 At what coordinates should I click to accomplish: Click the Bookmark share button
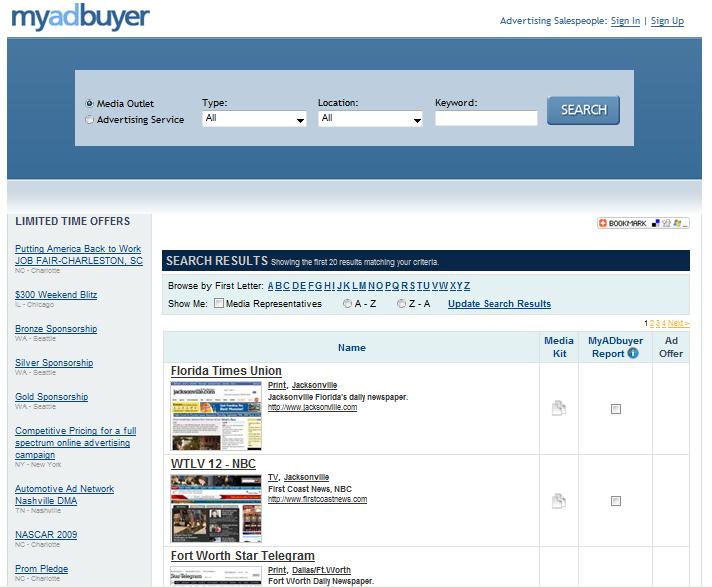(643, 223)
